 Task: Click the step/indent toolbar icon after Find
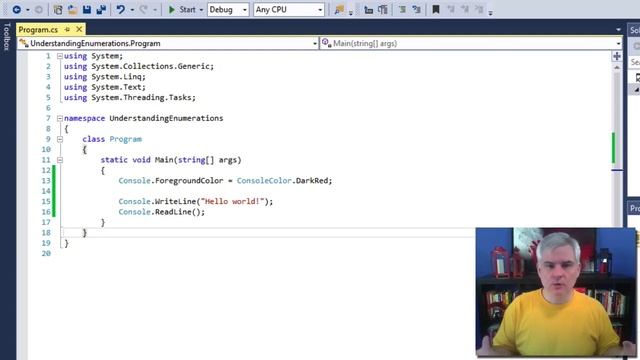[x=368, y=9]
